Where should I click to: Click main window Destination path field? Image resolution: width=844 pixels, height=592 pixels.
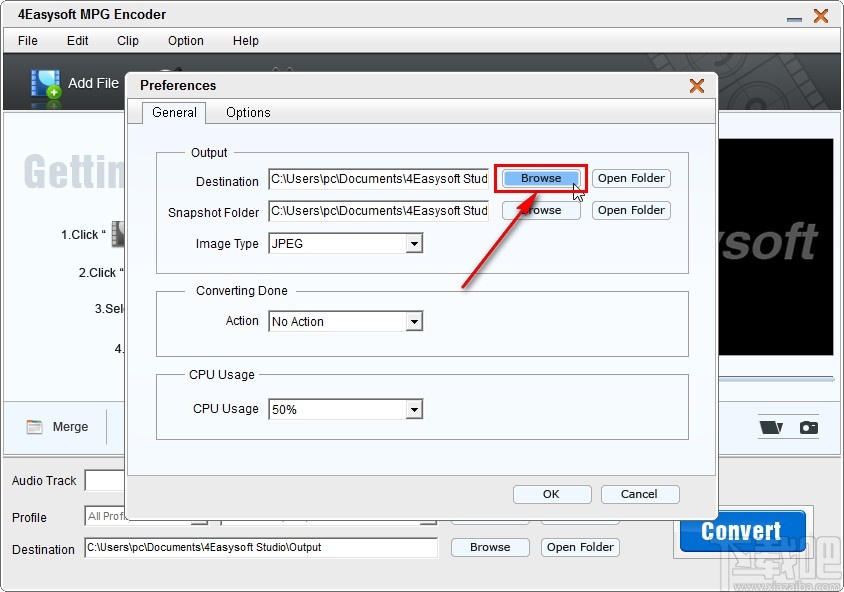click(261, 547)
